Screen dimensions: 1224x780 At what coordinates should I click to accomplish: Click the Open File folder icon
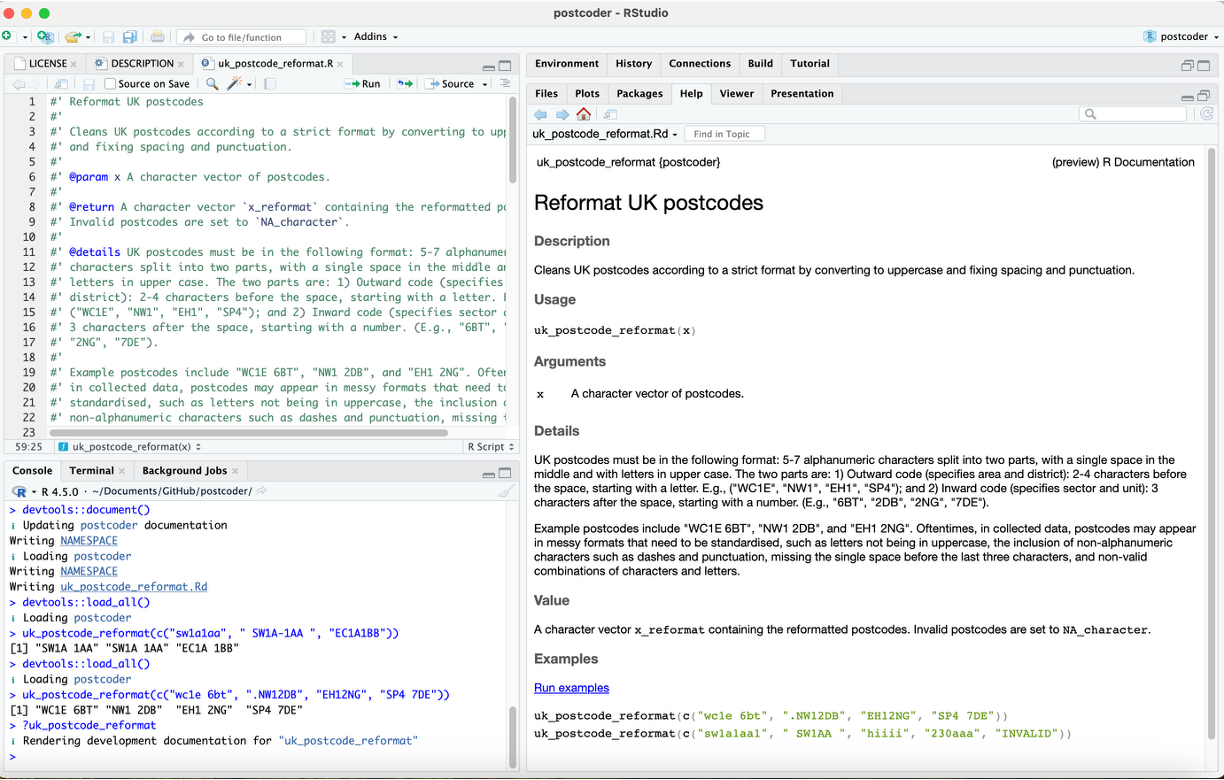click(x=73, y=36)
